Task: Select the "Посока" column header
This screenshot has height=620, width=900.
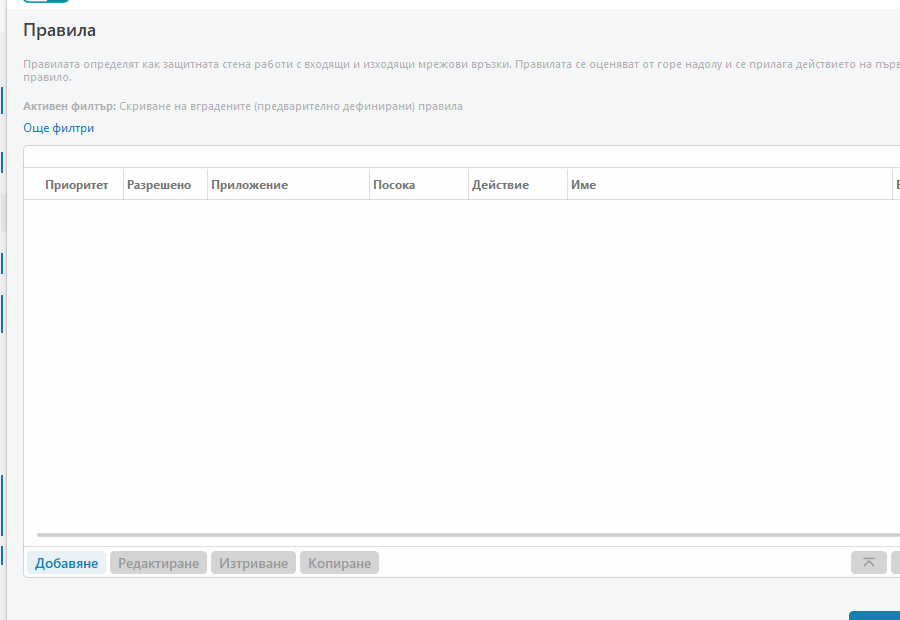Action: [x=393, y=185]
